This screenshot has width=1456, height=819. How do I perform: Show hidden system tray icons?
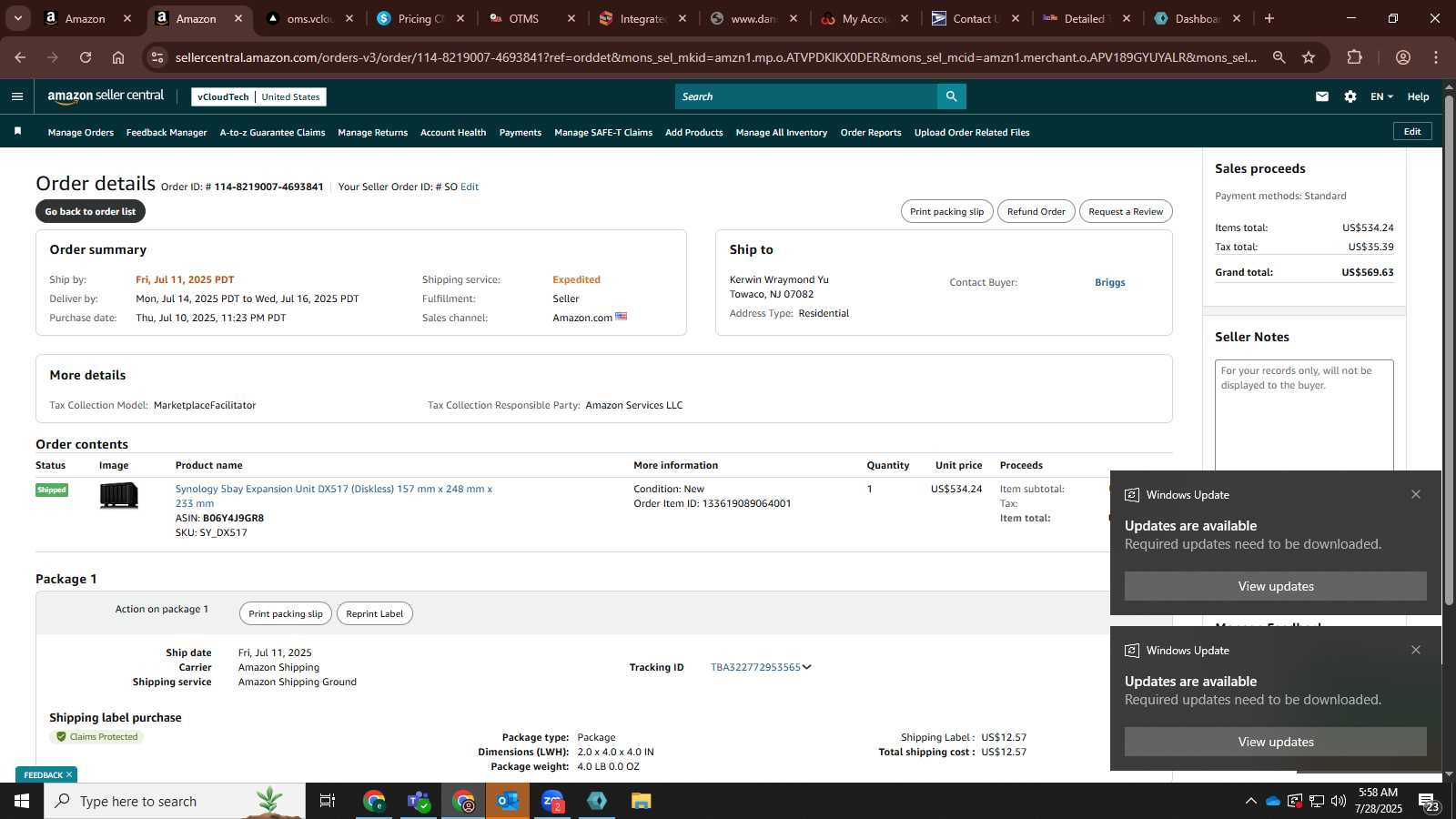[1250, 801]
